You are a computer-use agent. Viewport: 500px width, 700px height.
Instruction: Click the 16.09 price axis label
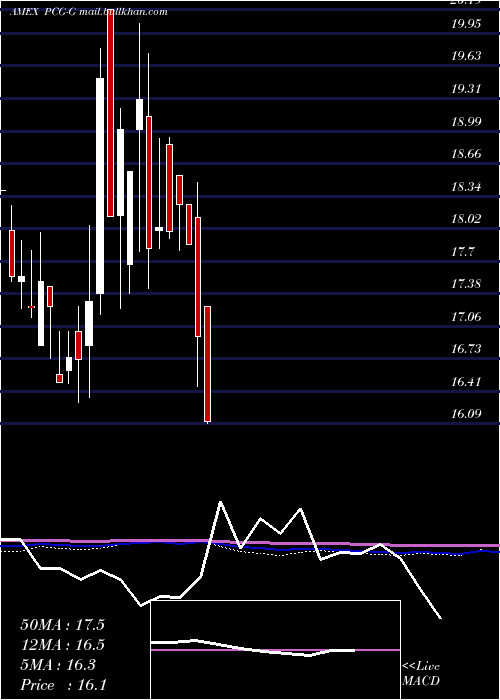[x=467, y=414]
